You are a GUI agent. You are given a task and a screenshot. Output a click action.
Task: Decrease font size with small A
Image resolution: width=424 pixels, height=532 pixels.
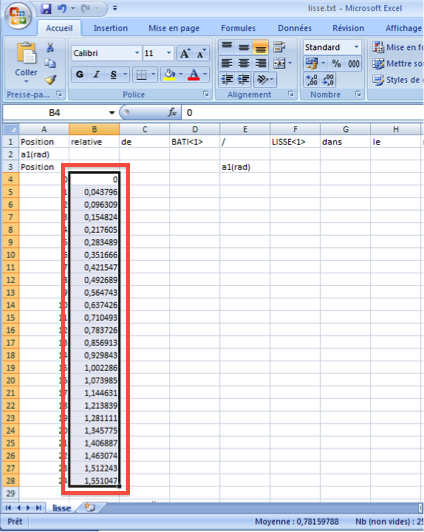click(201, 53)
